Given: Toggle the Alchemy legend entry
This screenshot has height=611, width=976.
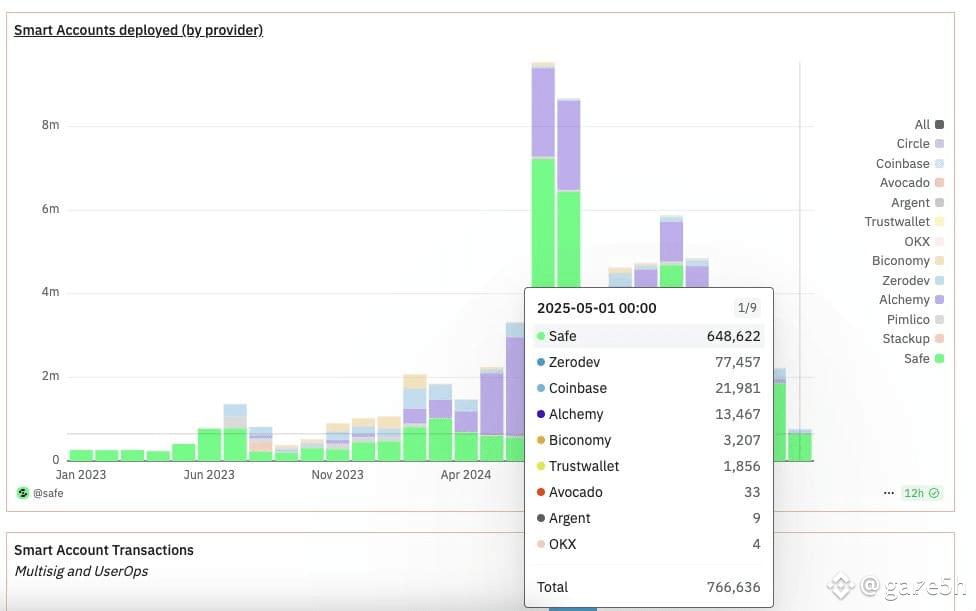Looking at the screenshot, I should pos(911,300).
